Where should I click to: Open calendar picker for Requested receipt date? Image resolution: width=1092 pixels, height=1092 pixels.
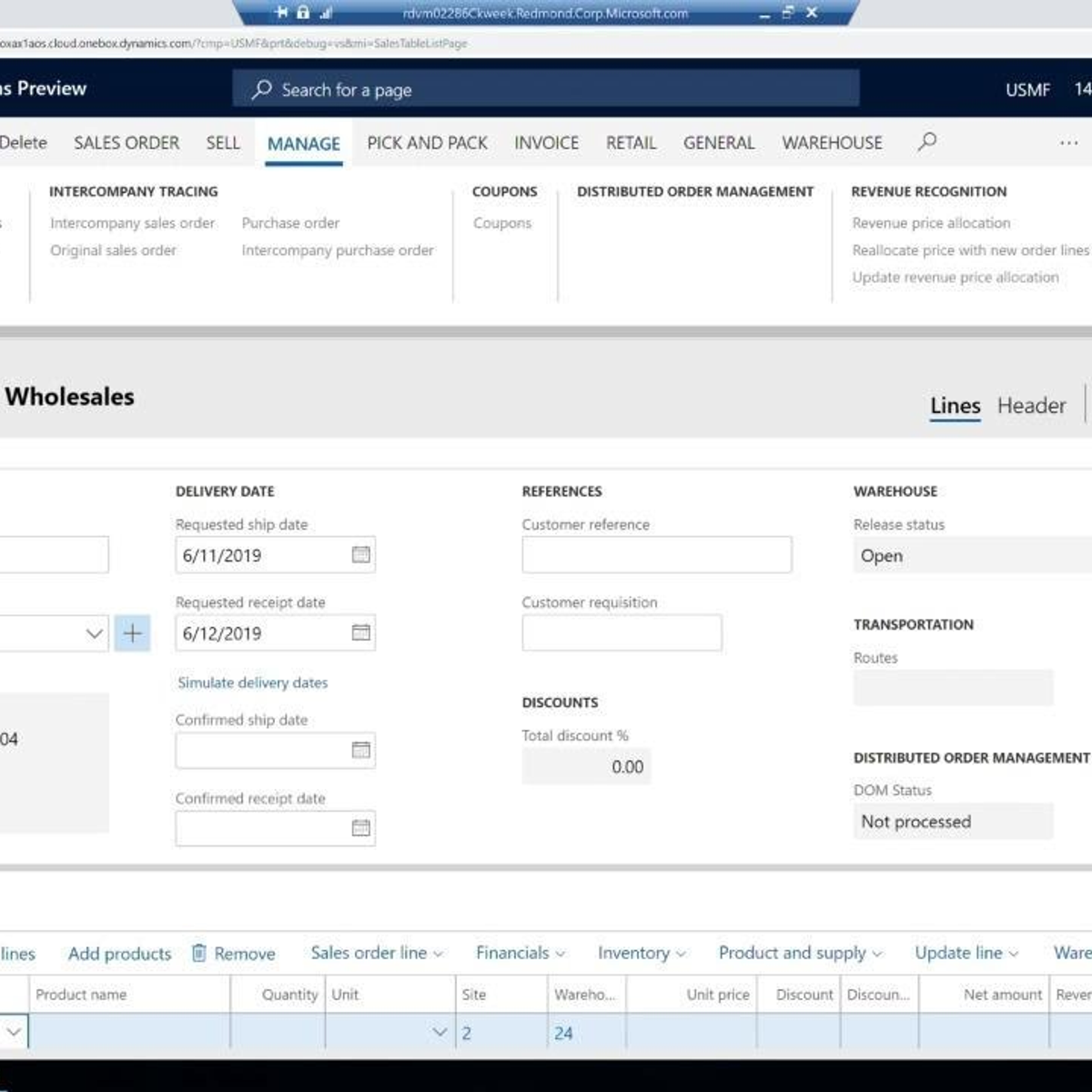(361, 633)
